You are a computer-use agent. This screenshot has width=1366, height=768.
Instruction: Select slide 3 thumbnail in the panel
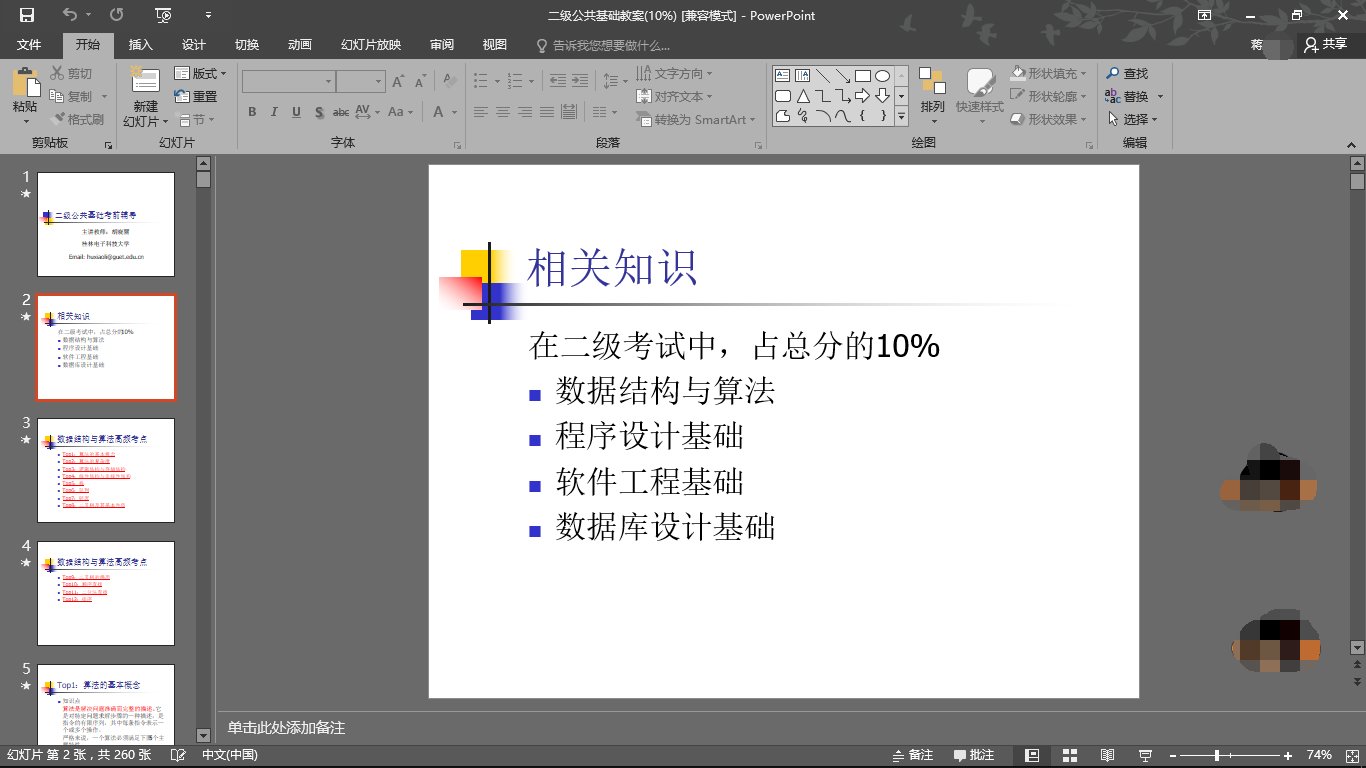click(x=105, y=470)
